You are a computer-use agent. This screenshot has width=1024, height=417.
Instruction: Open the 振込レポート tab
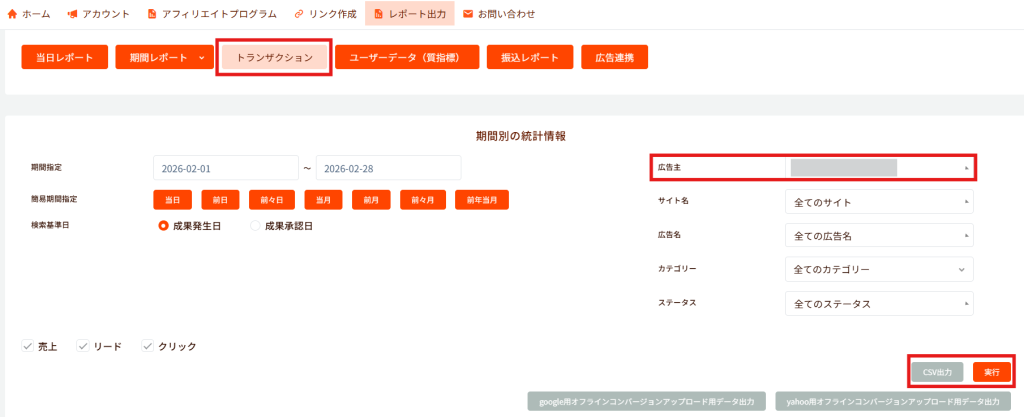coord(529,58)
